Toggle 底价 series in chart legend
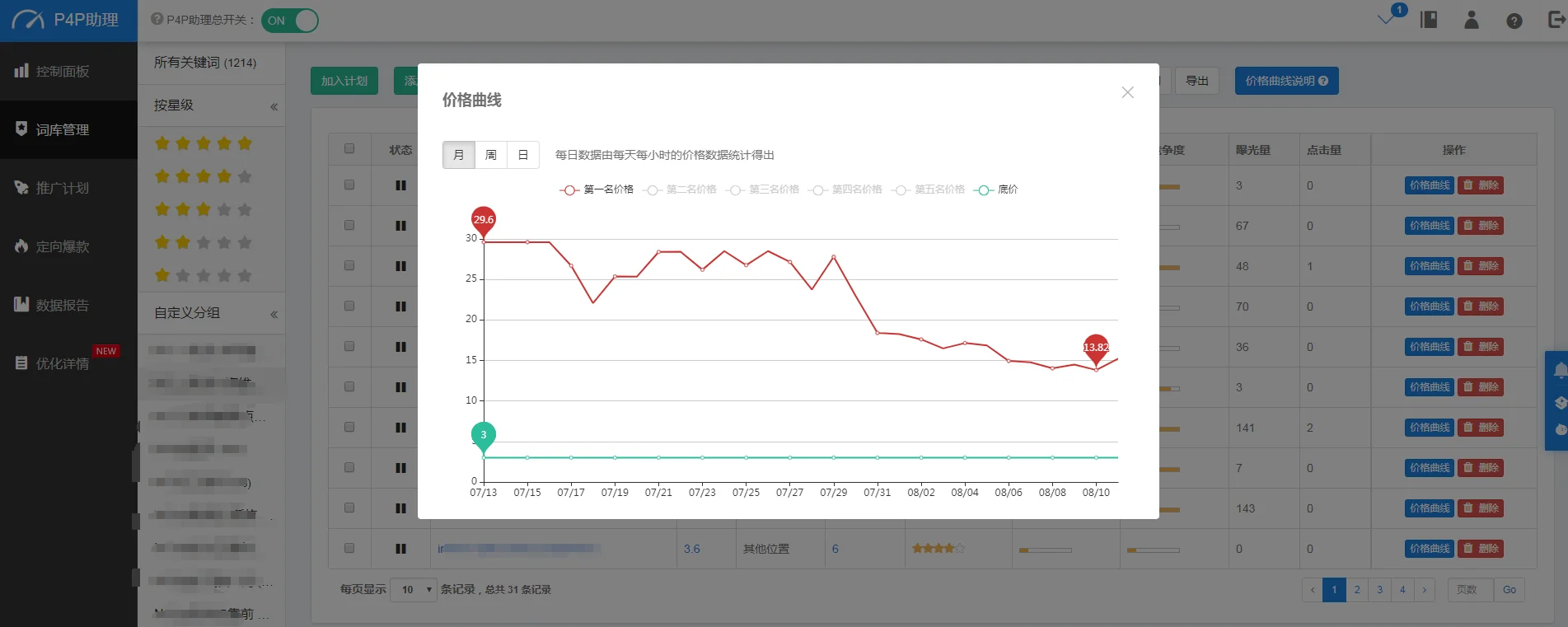 (996, 190)
